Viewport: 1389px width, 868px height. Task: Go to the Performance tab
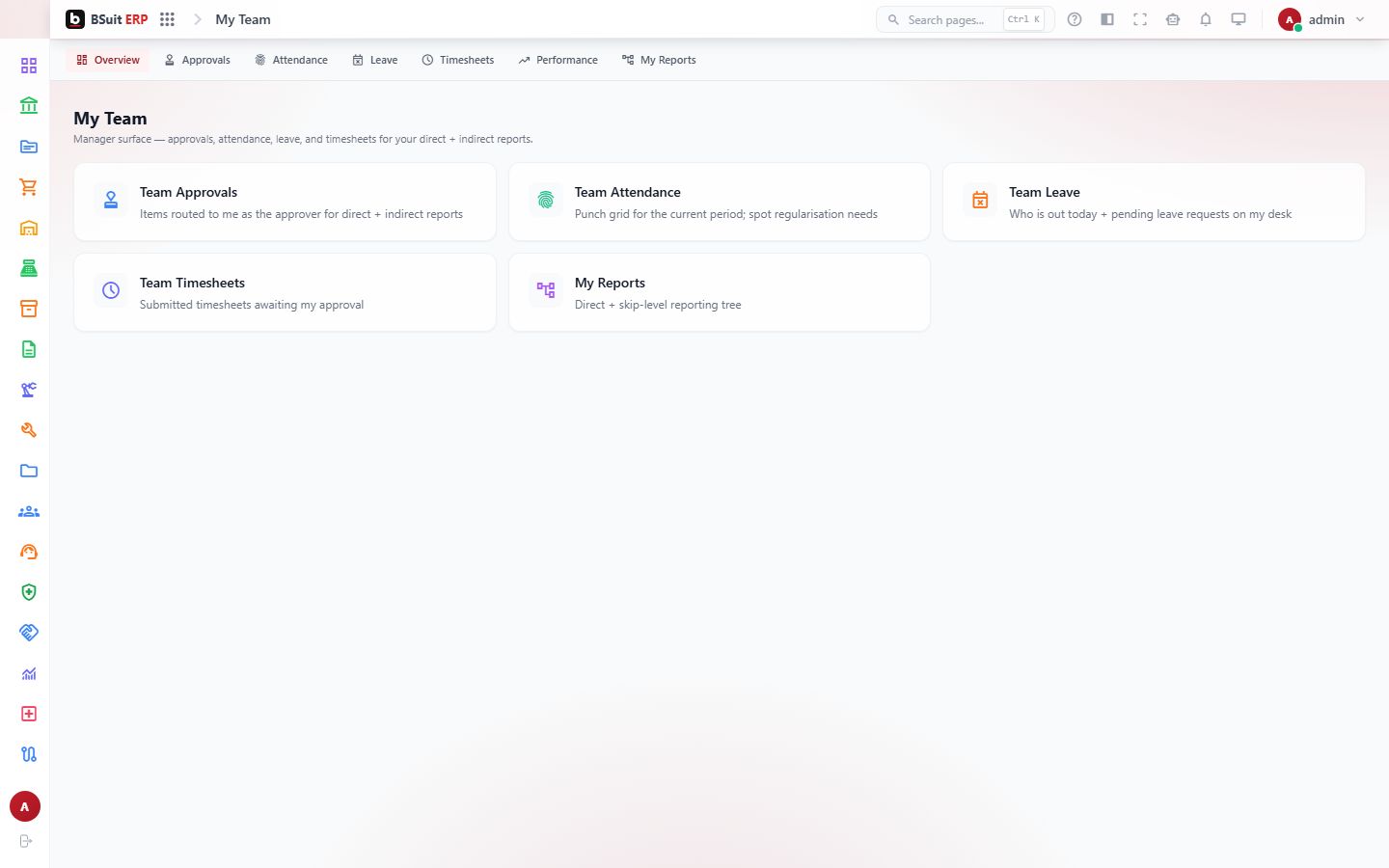point(558,60)
